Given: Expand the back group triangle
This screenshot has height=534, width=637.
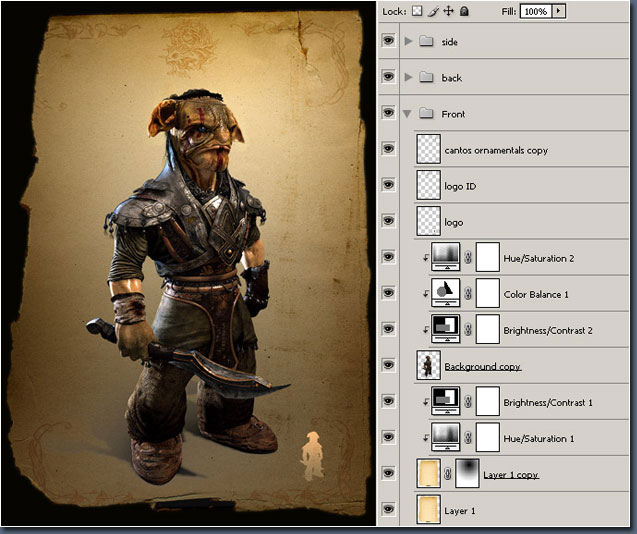Looking at the screenshot, I should pyautogui.click(x=408, y=77).
